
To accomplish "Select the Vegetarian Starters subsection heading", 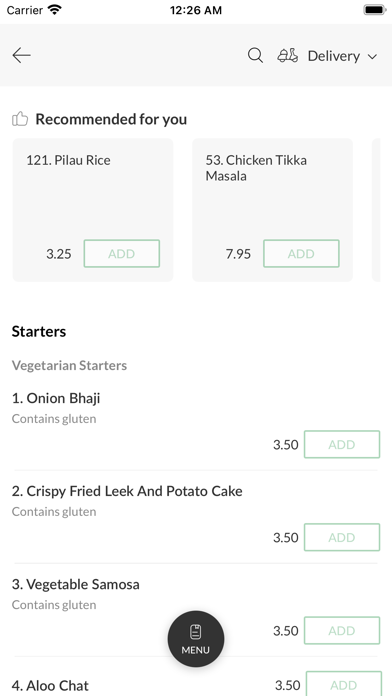I will click(x=69, y=365).
